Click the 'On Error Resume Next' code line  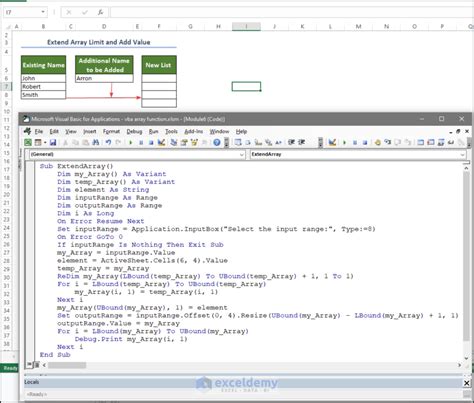pos(100,221)
